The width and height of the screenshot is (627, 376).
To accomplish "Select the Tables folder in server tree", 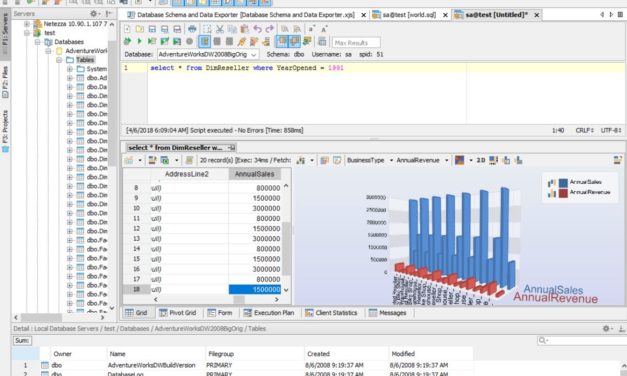I will click(x=85, y=60).
